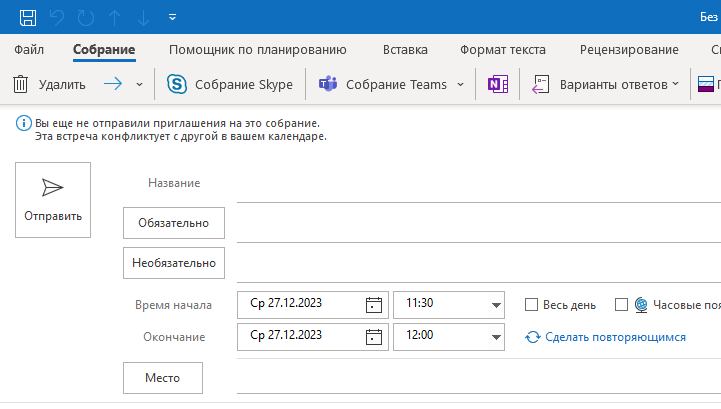
Task: Expand the 12:00 end time dropdown
Action: pyautogui.click(x=496, y=337)
